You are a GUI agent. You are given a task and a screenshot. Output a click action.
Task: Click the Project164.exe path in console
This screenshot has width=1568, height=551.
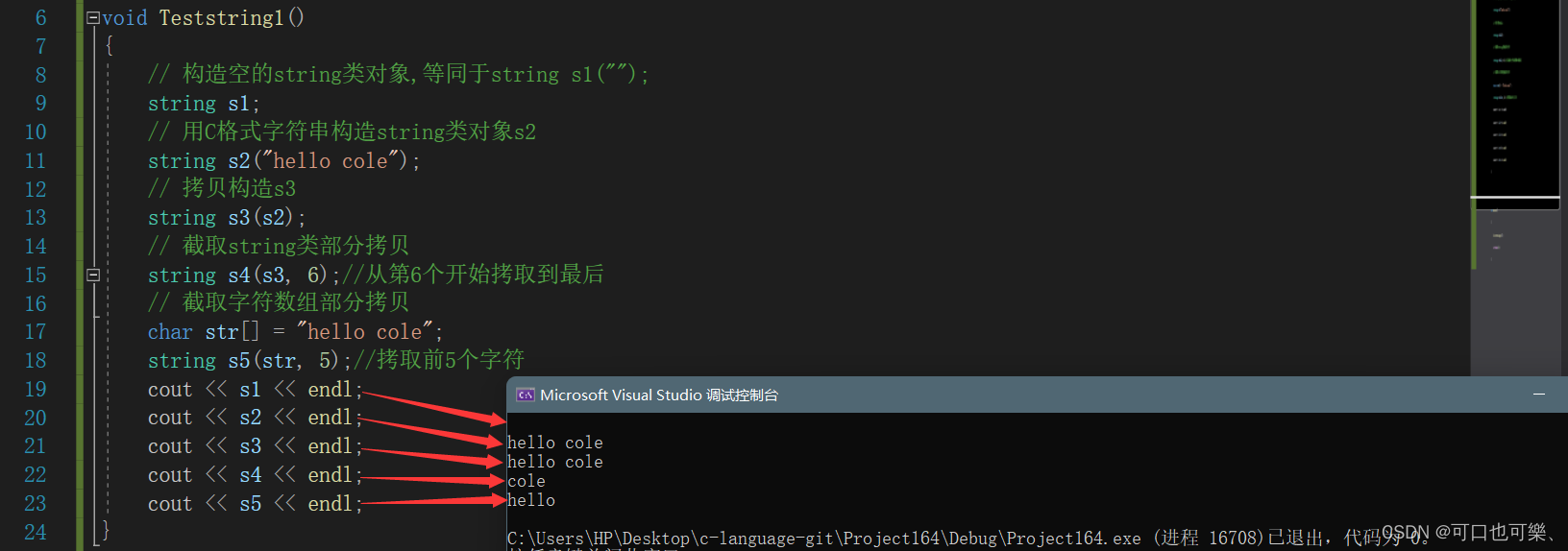point(824,539)
